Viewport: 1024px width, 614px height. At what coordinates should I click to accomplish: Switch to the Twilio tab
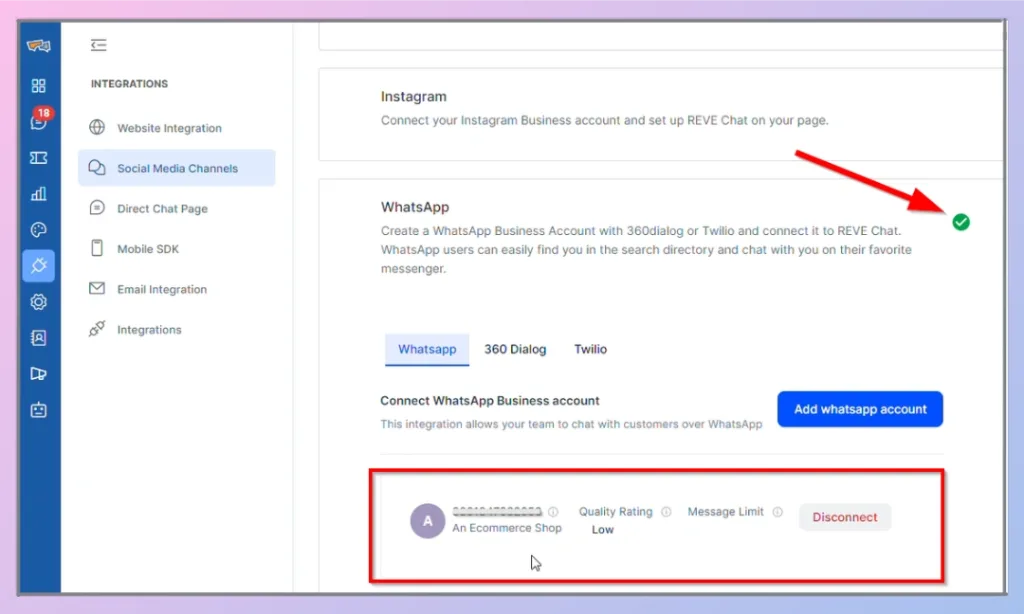pyautogui.click(x=590, y=349)
